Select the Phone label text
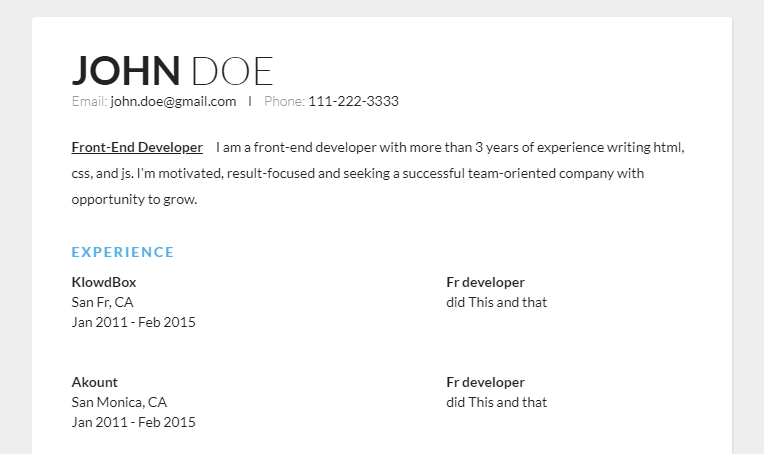764x454 pixels. tap(284, 101)
